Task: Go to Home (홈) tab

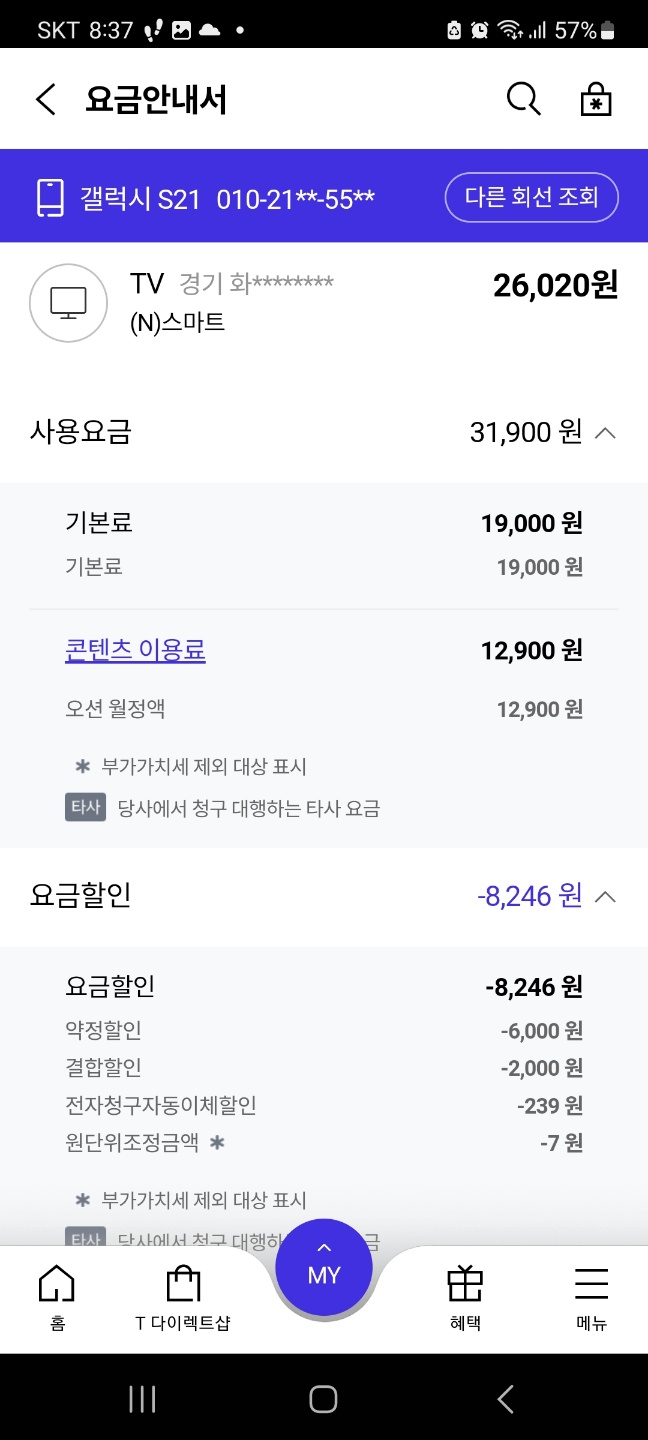Action: point(56,1296)
